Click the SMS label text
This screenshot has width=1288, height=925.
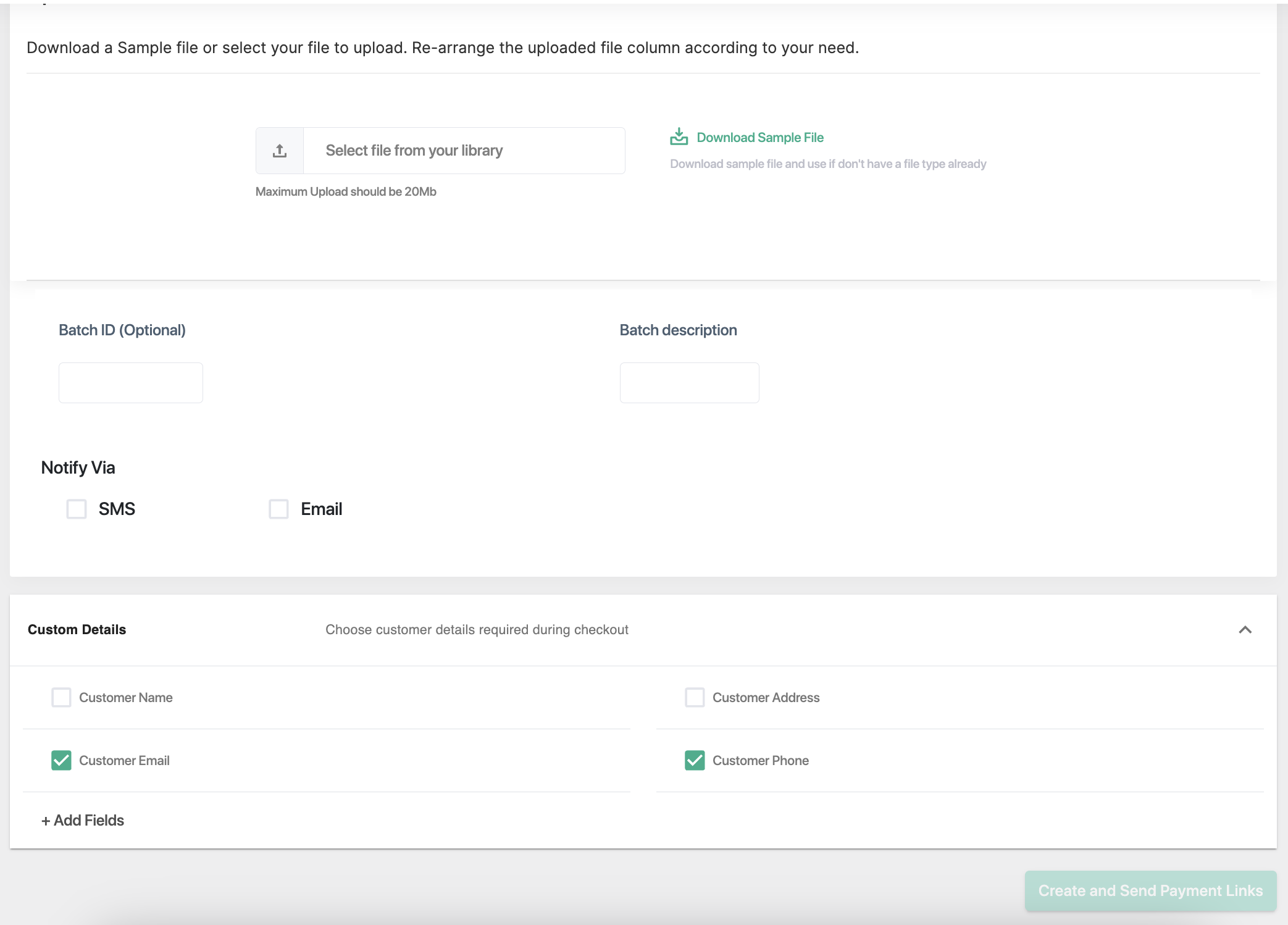pyautogui.click(x=117, y=509)
